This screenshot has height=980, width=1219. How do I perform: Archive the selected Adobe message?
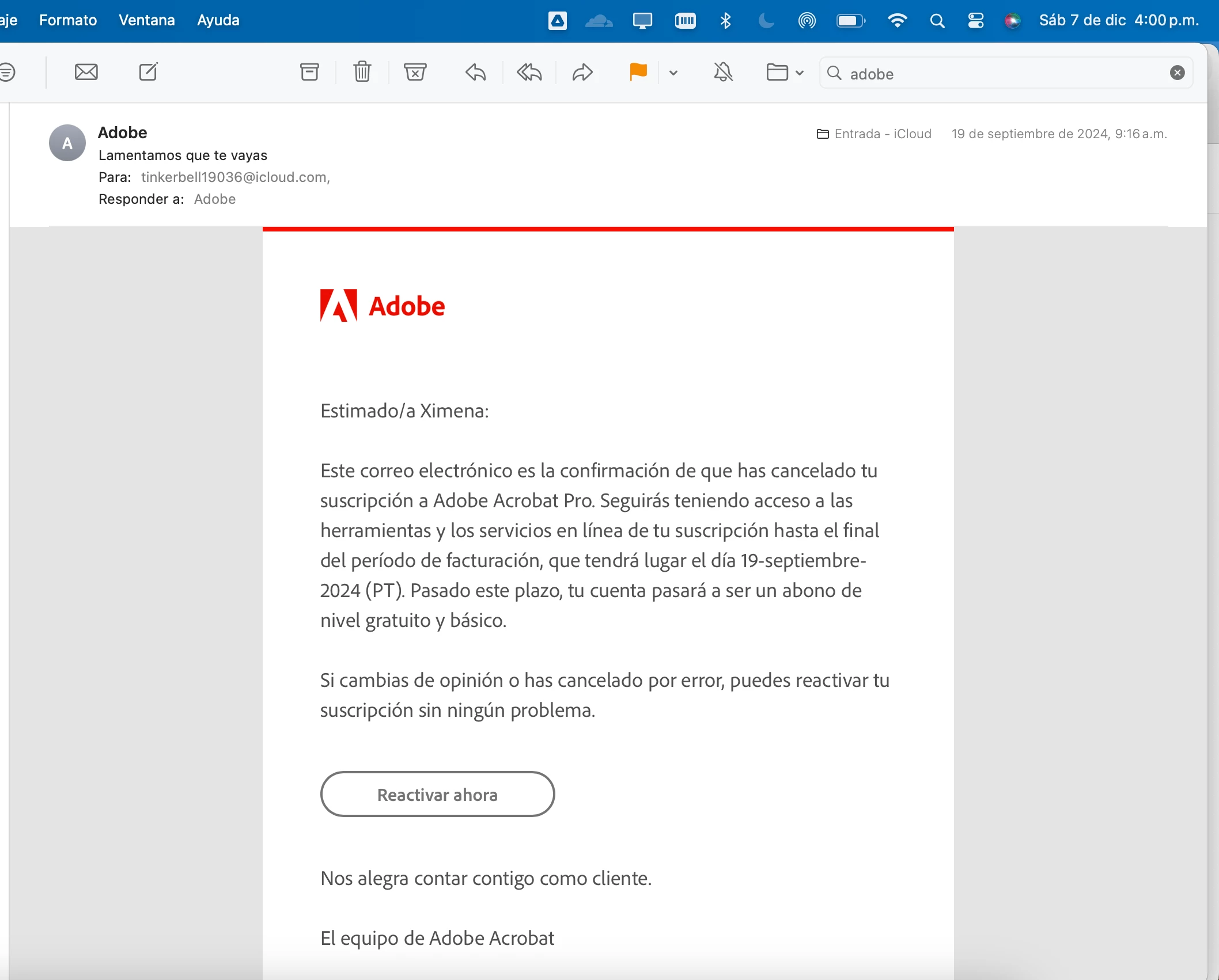(309, 72)
